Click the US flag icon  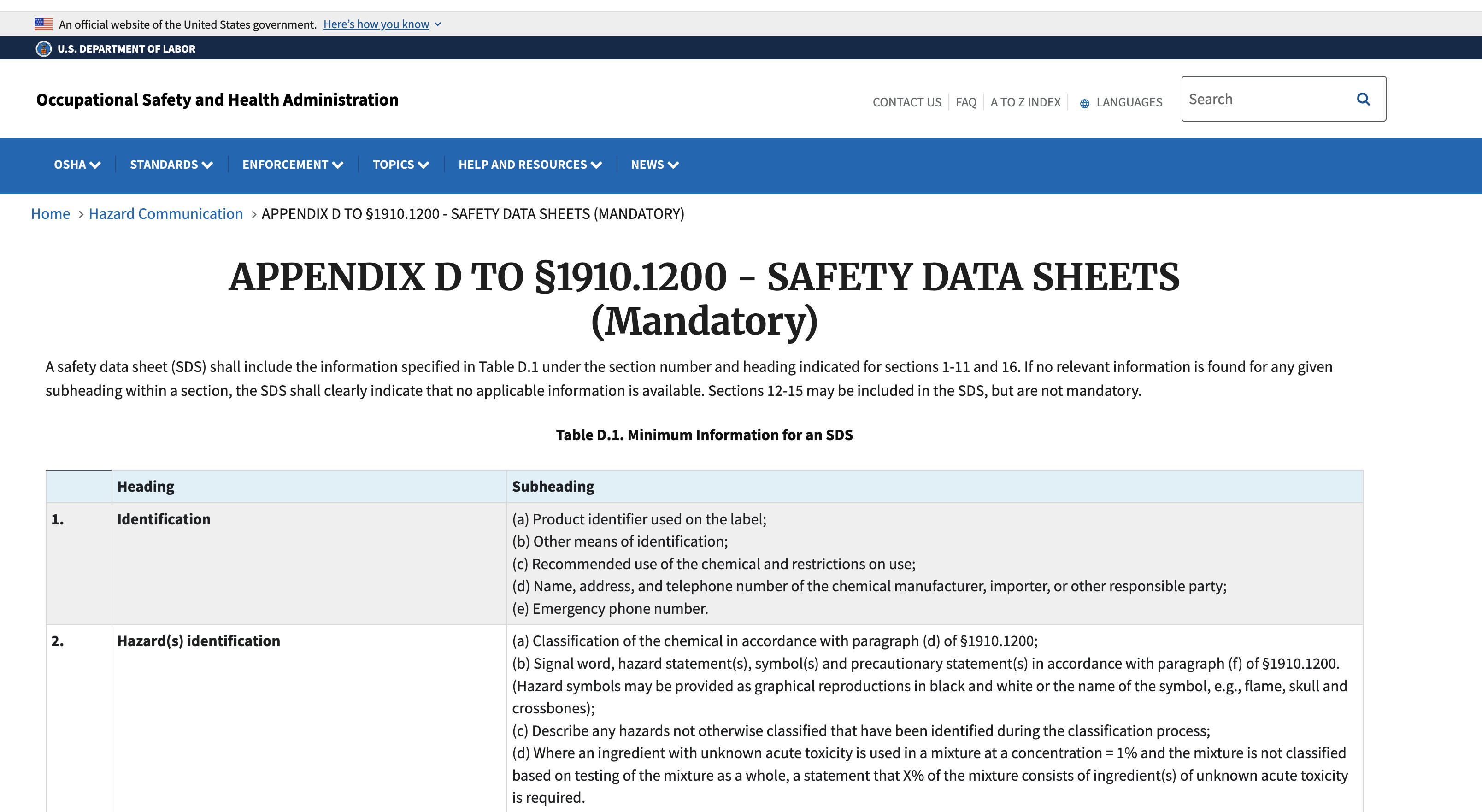[43, 24]
